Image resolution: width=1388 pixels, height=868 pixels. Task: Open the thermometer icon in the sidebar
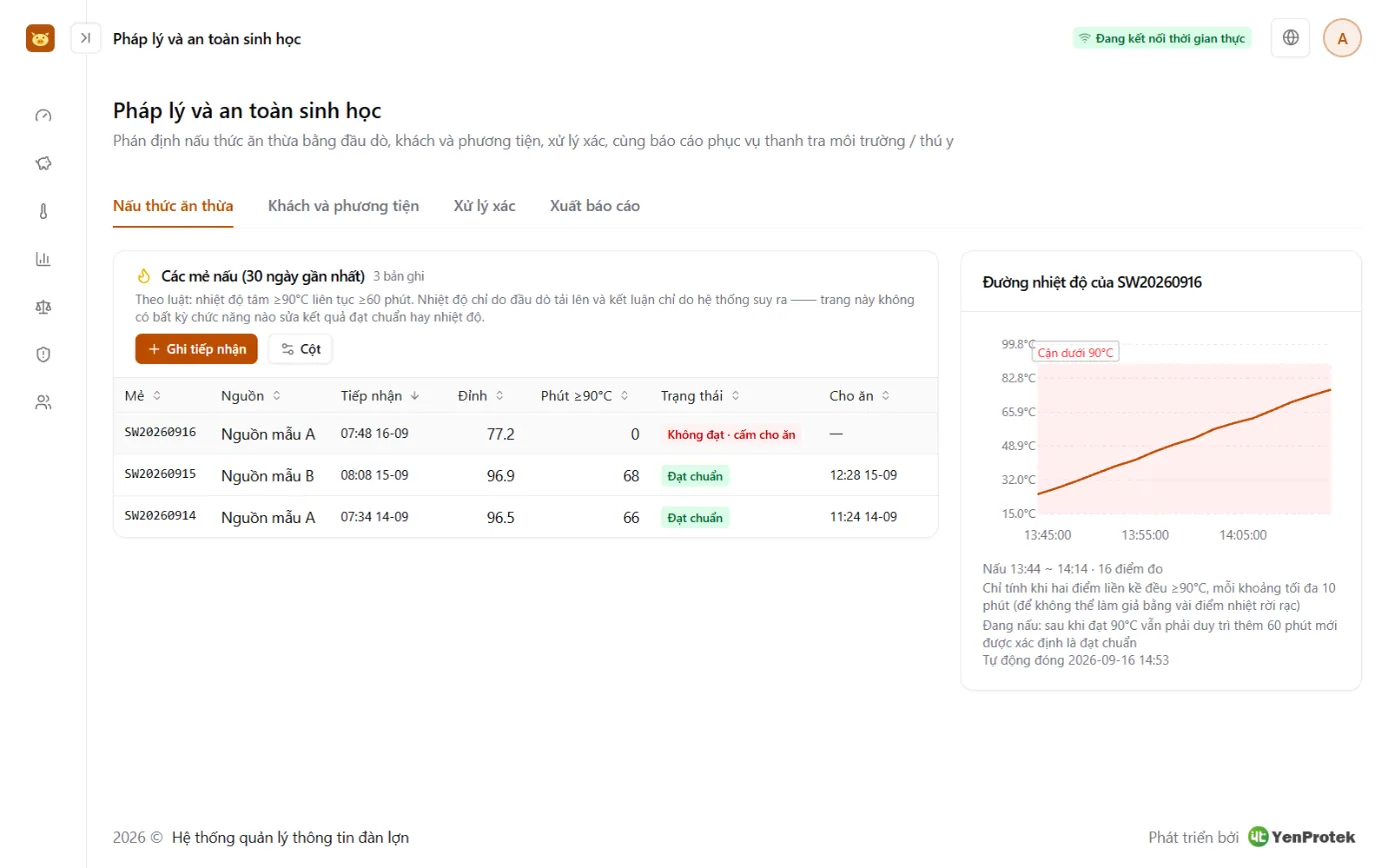point(43,211)
